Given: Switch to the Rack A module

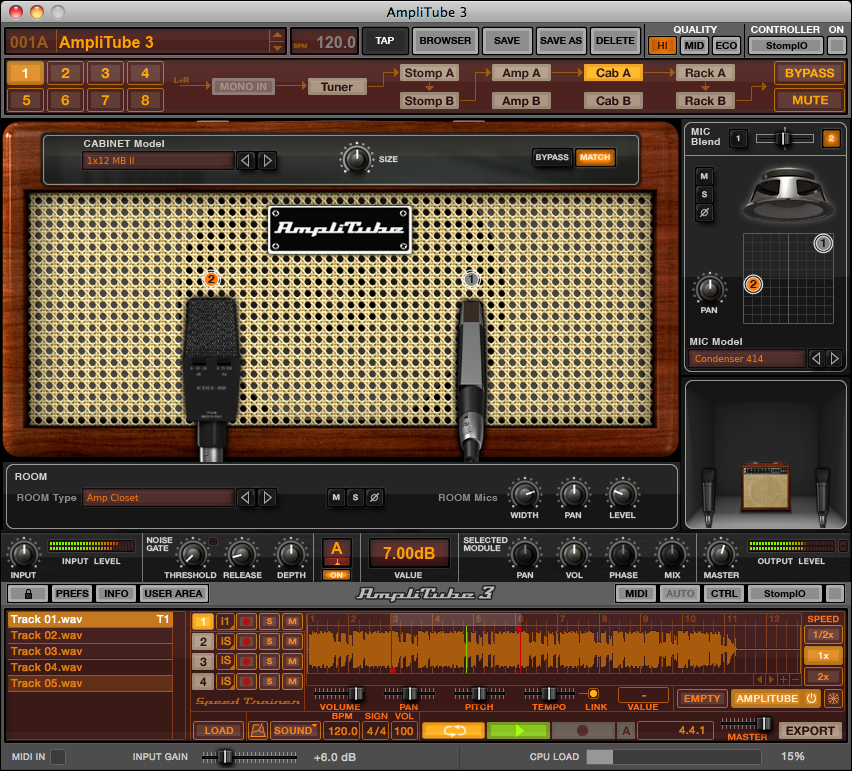Looking at the screenshot, I should [x=705, y=73].
